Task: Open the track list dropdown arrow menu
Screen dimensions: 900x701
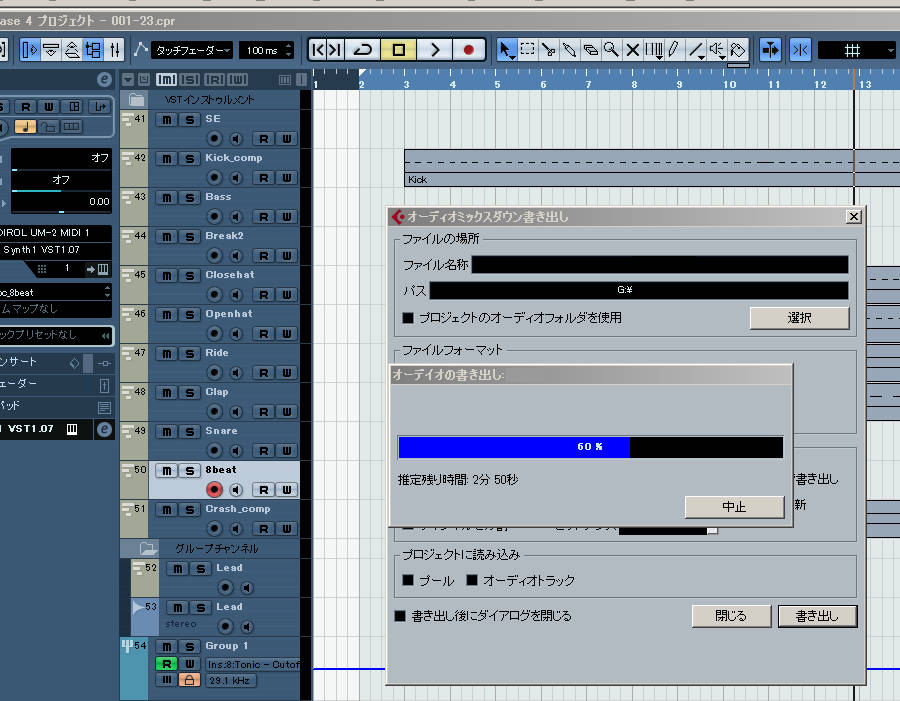Action: coord(128,79)
